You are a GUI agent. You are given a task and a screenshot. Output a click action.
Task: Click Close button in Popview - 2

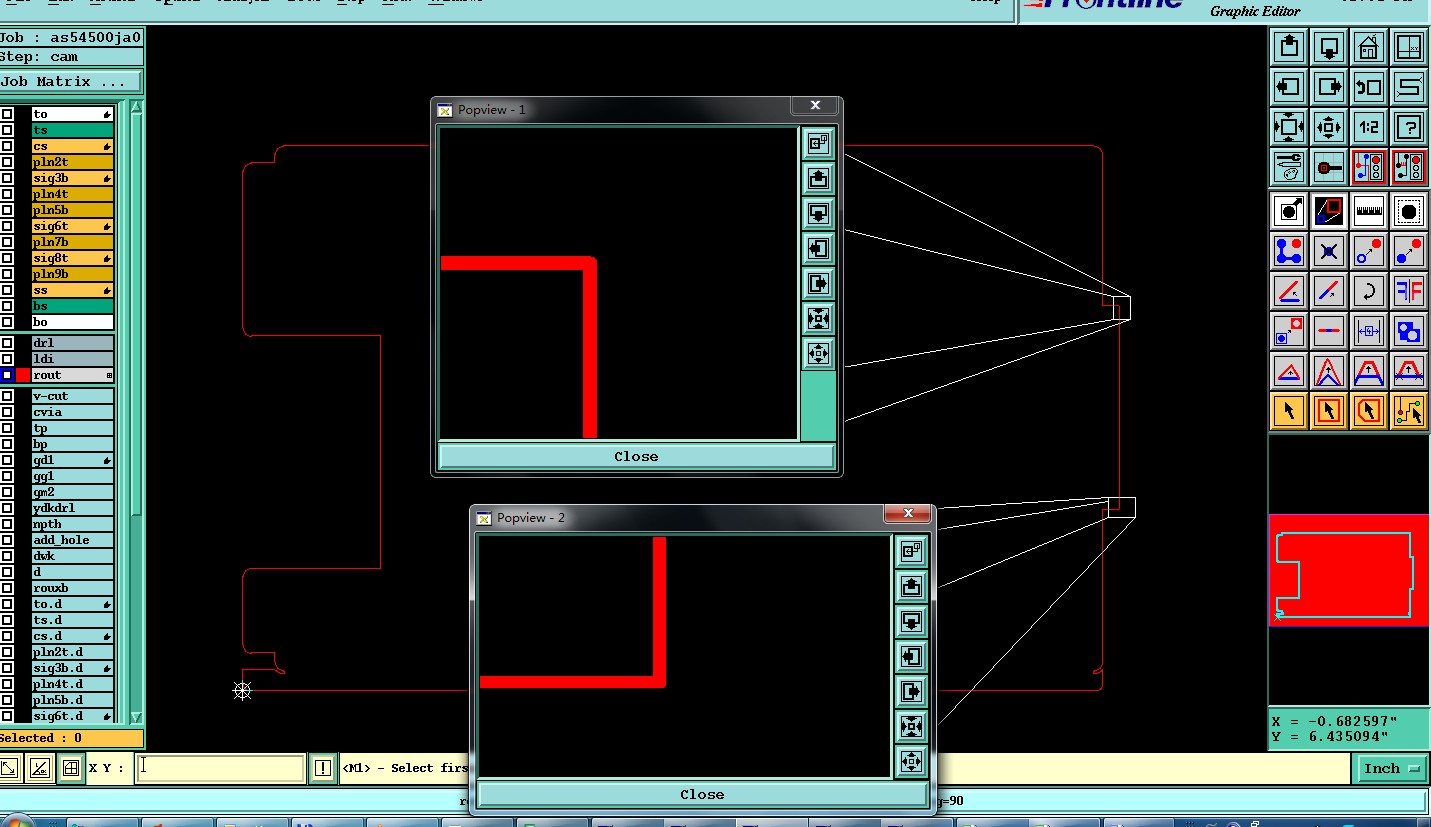(x=702, y=794)
